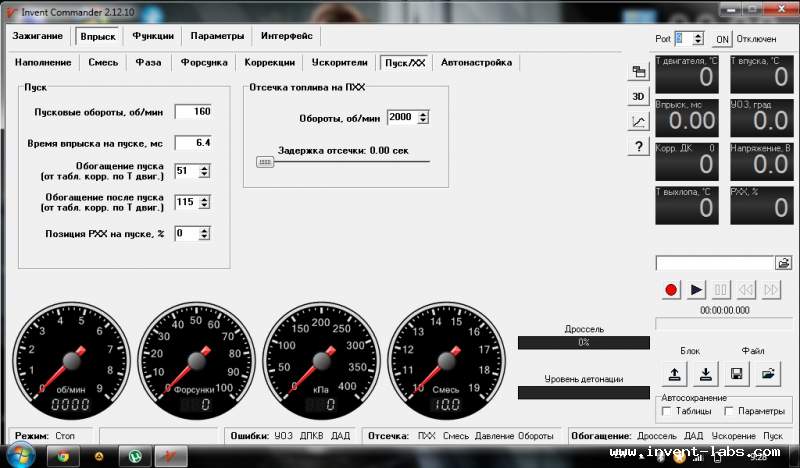Upload to block with up-arrow icon
This screenshot has width=800, height=468.
pos(674,375)
